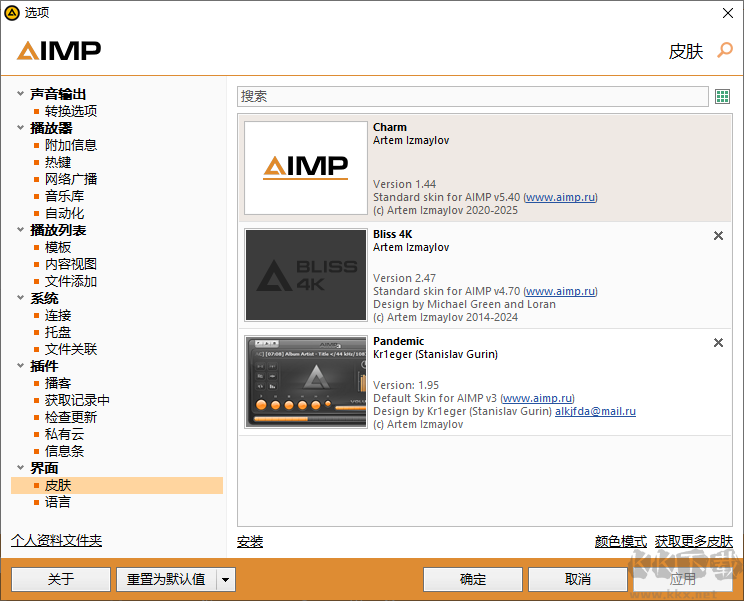Open dropdown arrow next to 重置为默认值
The width and height of the screenshot is (744, 601).
226,579
